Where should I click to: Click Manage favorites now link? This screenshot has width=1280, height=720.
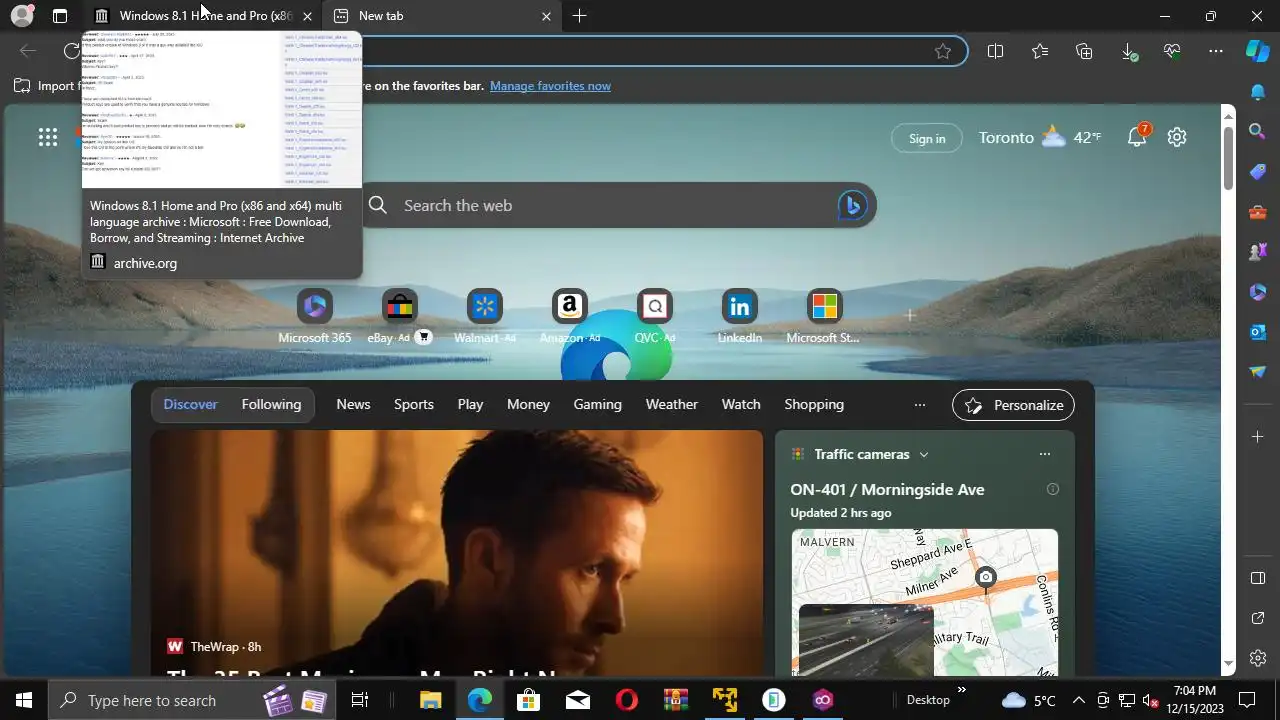550,86
